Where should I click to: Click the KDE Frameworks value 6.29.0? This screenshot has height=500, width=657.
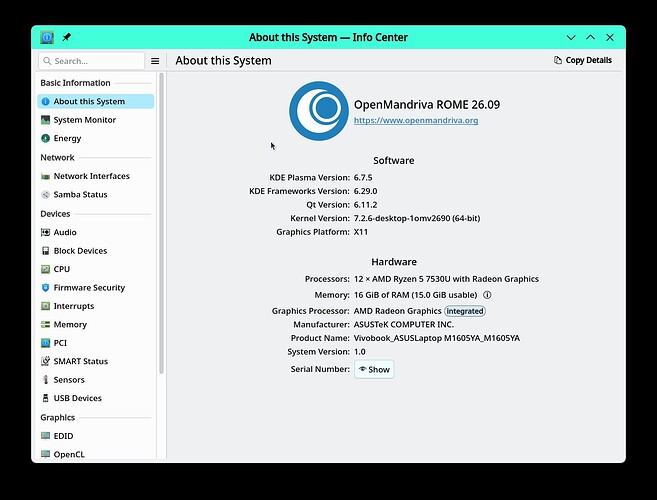tap(365, 191)
